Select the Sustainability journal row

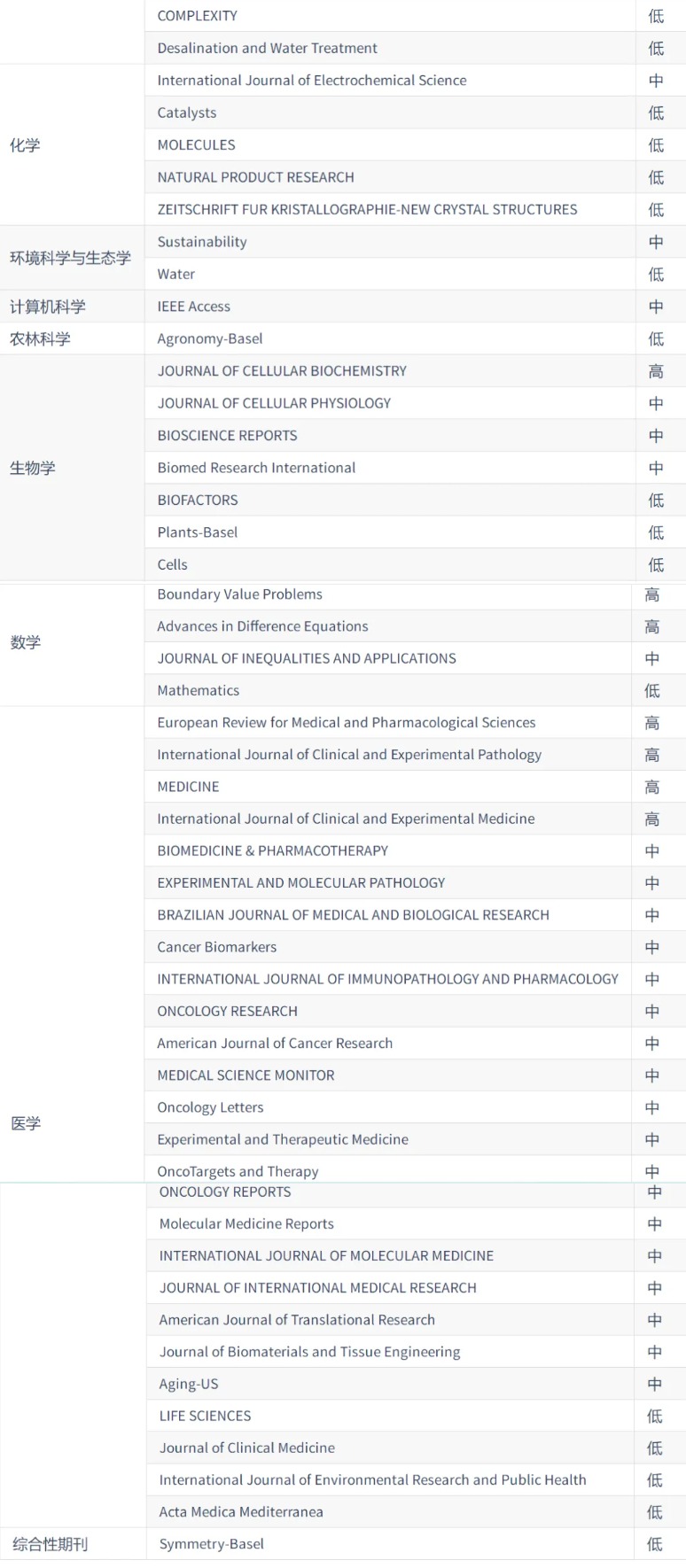click(416, 242)
